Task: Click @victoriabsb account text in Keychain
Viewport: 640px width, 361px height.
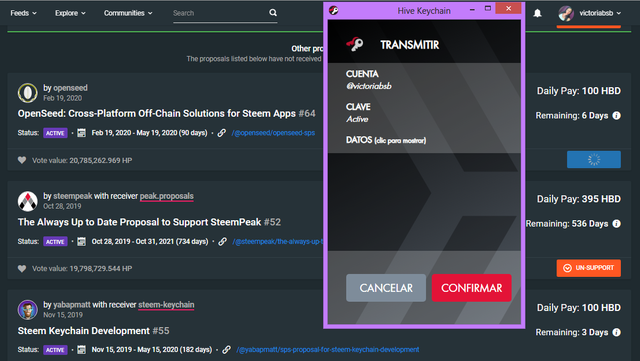Action: coord(369,86)
